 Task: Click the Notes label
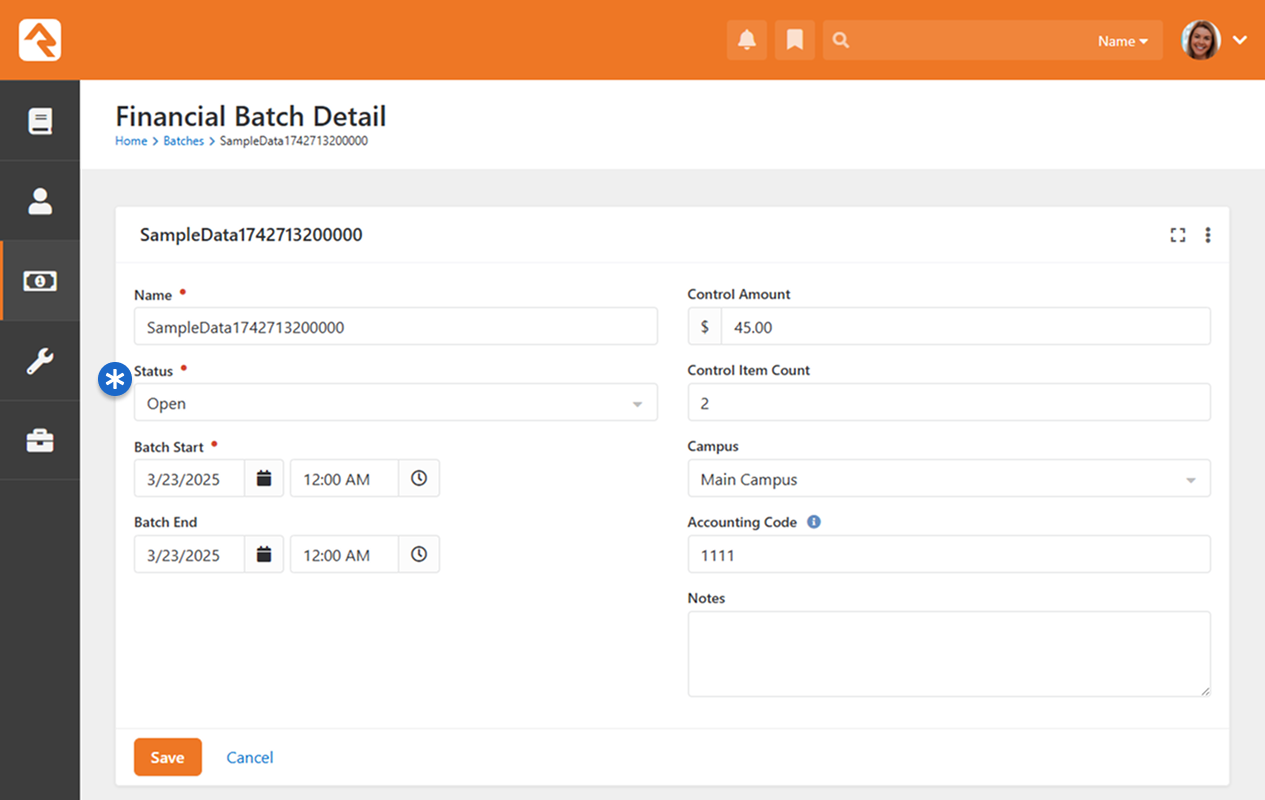click(x=707, y=599)
